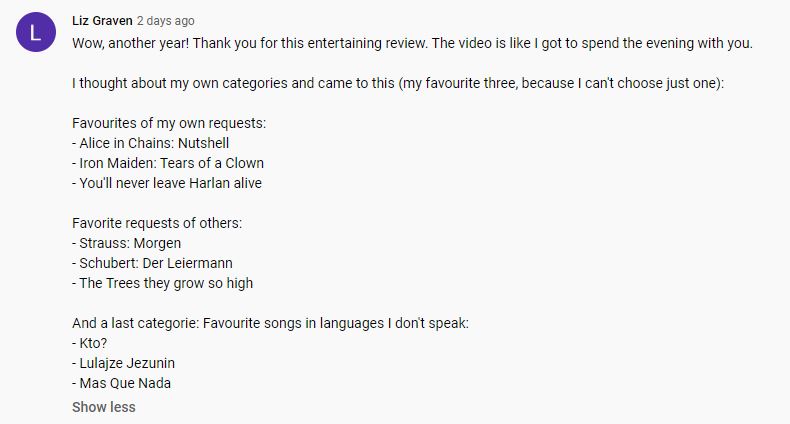Viewport: 790px width, 424px height.
Task: Click the "Strauss: Morgen" line
Action: [127, 243]
